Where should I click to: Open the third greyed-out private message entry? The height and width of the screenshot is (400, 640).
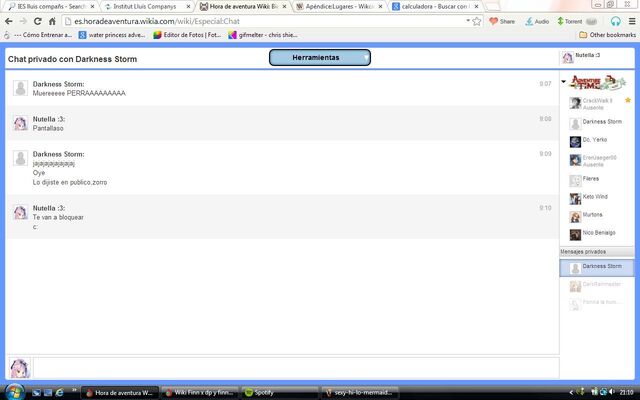597,304
